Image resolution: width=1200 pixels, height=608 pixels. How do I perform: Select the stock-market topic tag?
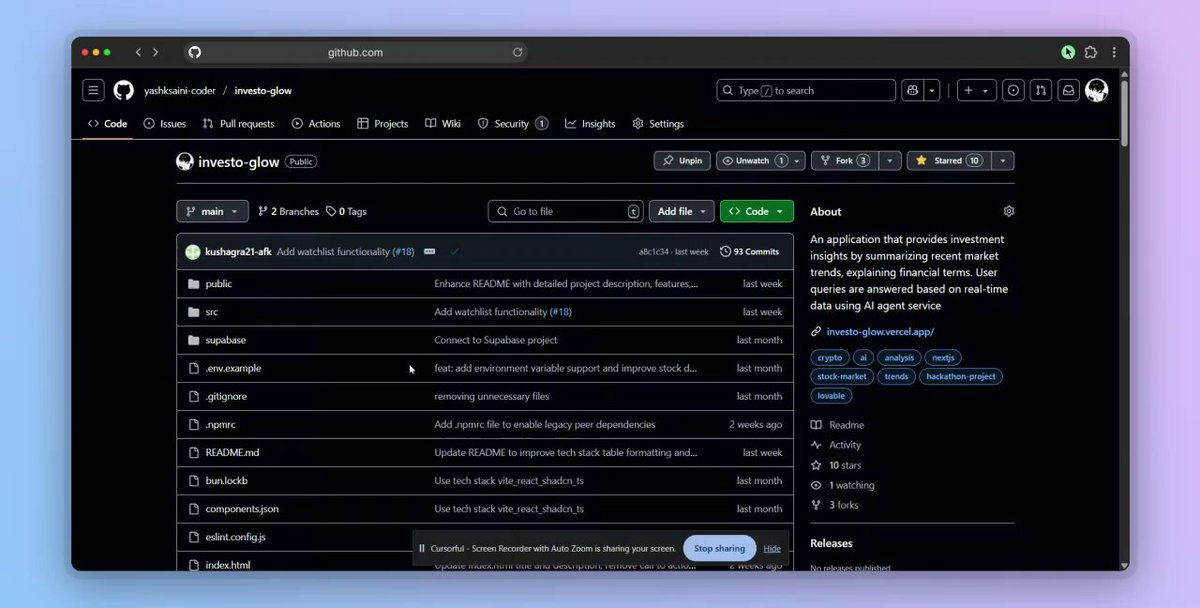coord(842,376)
